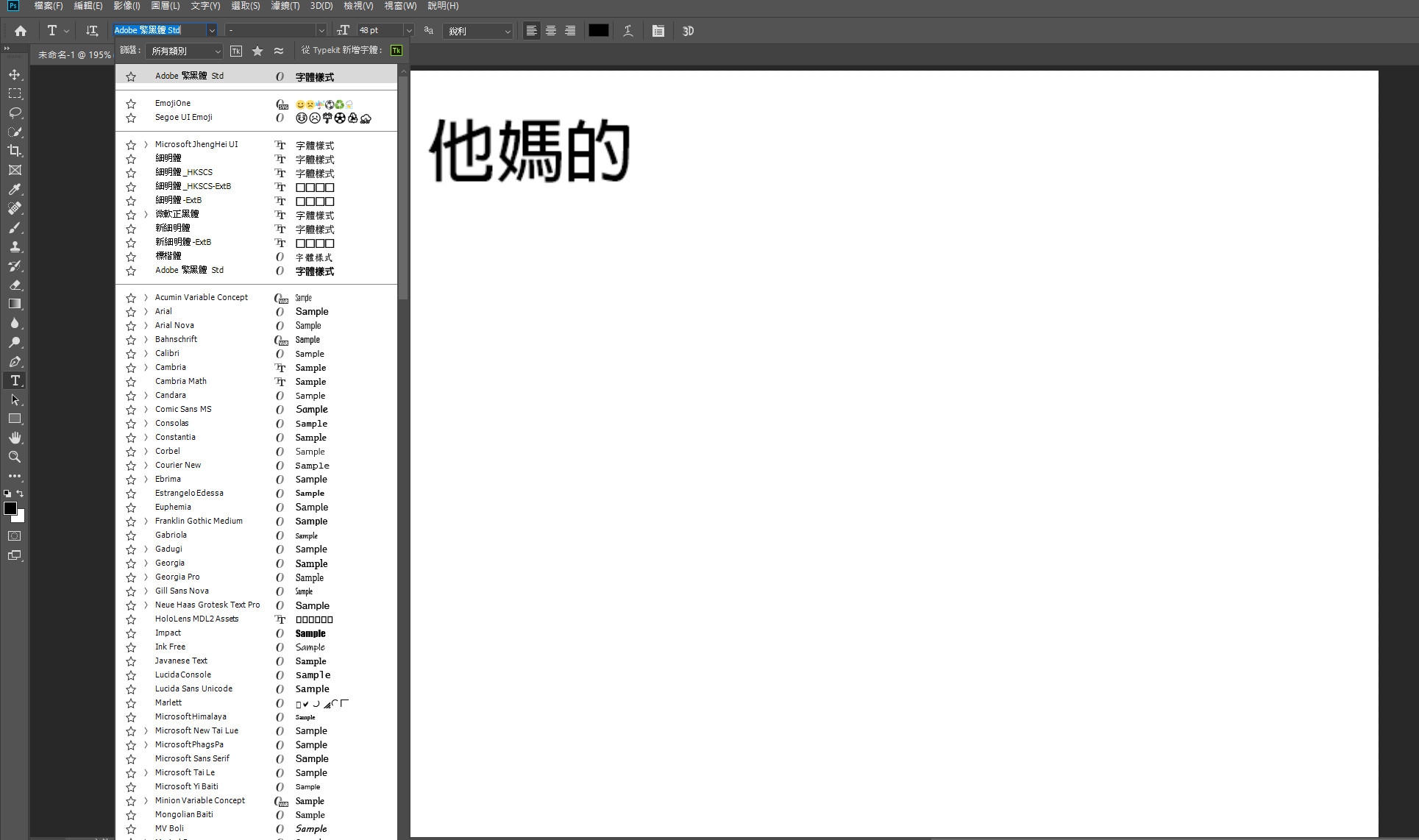Click the black text color swatch

[598, 31]
